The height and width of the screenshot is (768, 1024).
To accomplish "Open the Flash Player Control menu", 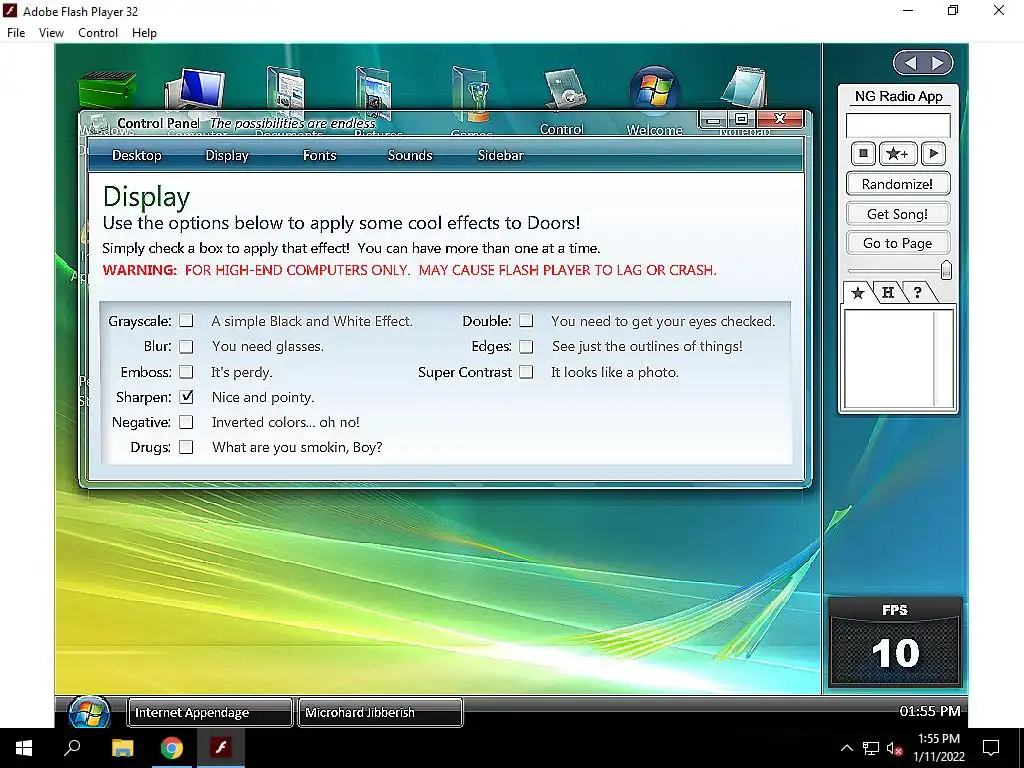I will pos(98,33).
